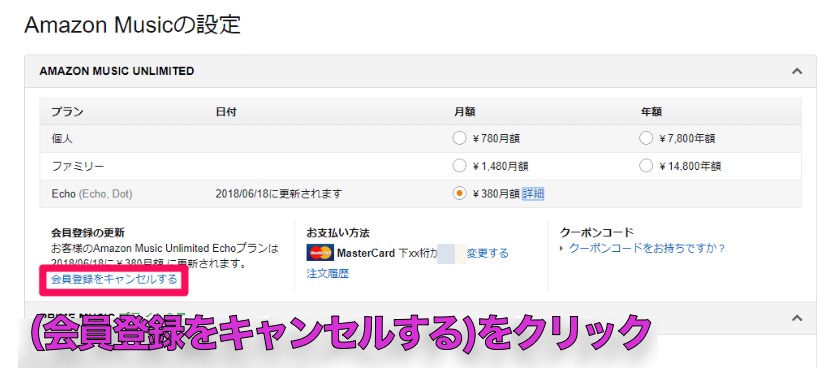Click the 日付 column header
The image size is (828, 368).
tap(226, 112)
